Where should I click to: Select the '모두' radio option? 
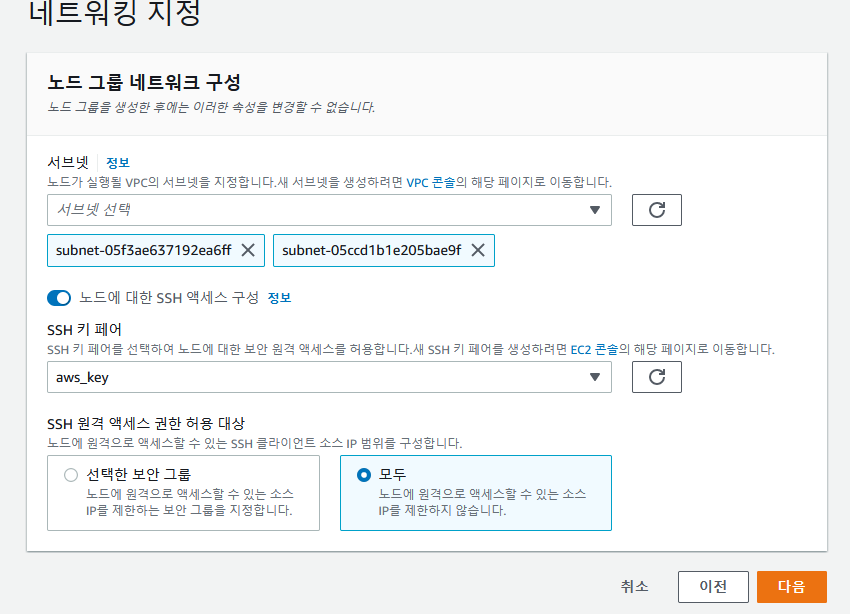(x=364, y=475)
